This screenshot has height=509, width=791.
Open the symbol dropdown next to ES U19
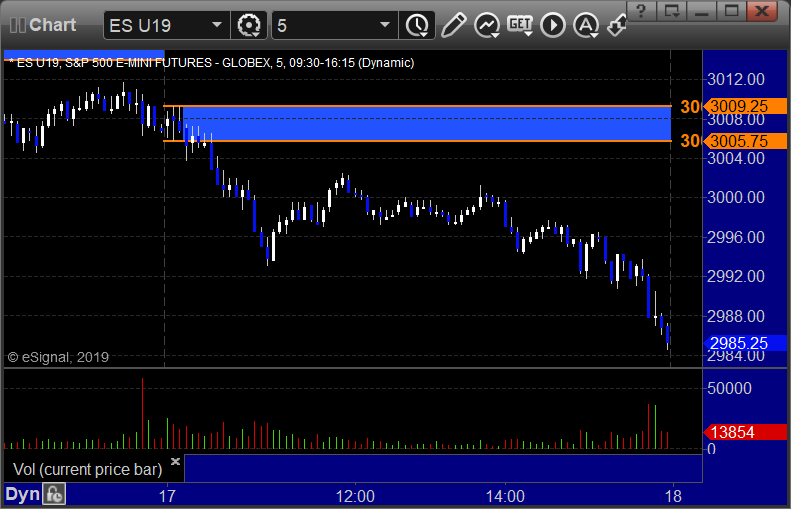pyautogui.click(x=217, y=25)
